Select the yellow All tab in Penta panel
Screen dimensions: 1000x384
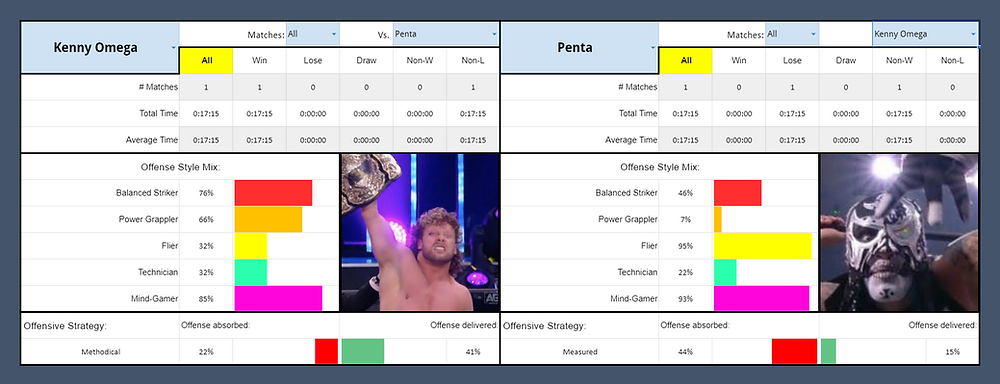point(686,61)
